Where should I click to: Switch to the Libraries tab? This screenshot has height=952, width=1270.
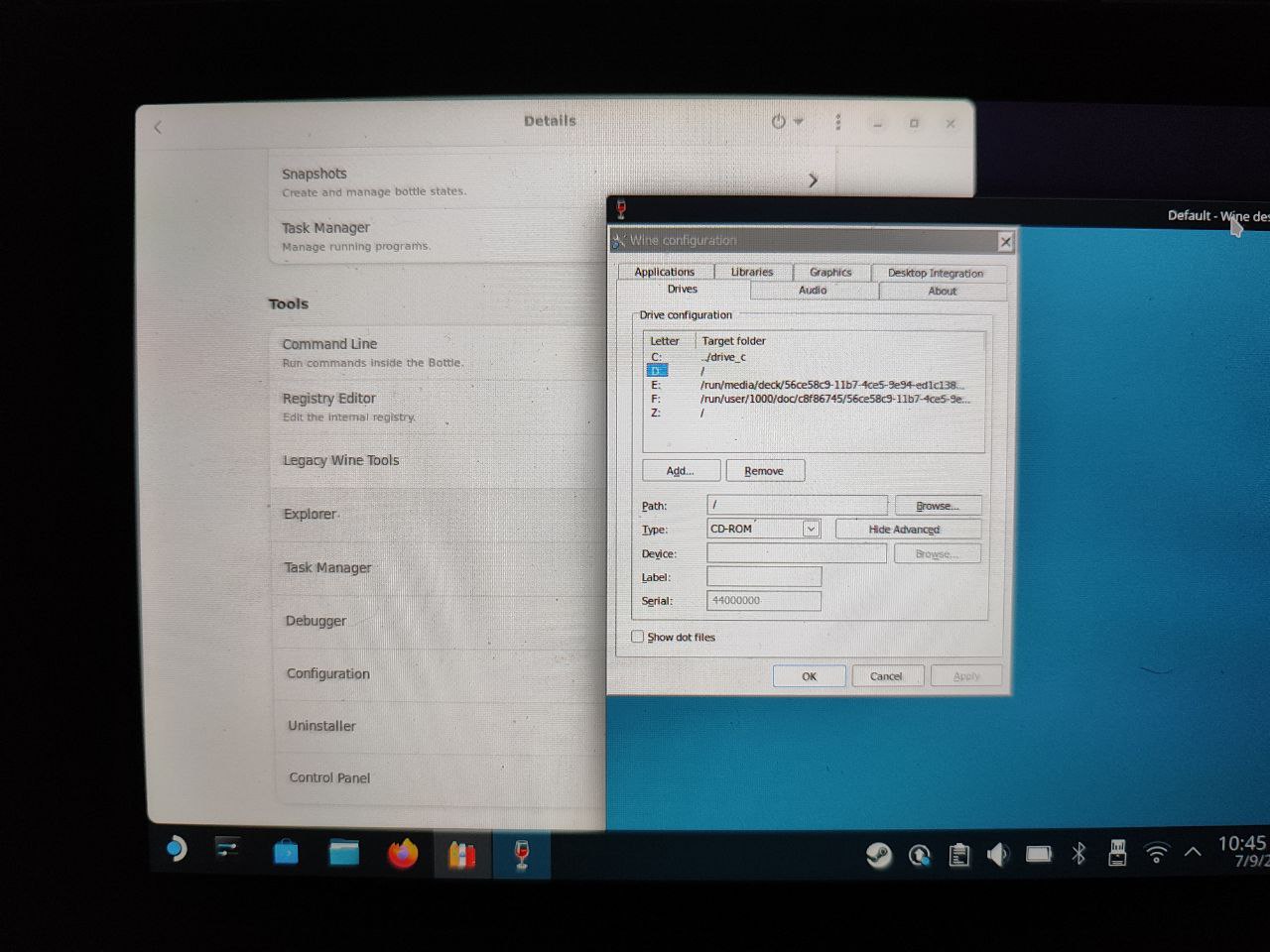pos(752,272)
